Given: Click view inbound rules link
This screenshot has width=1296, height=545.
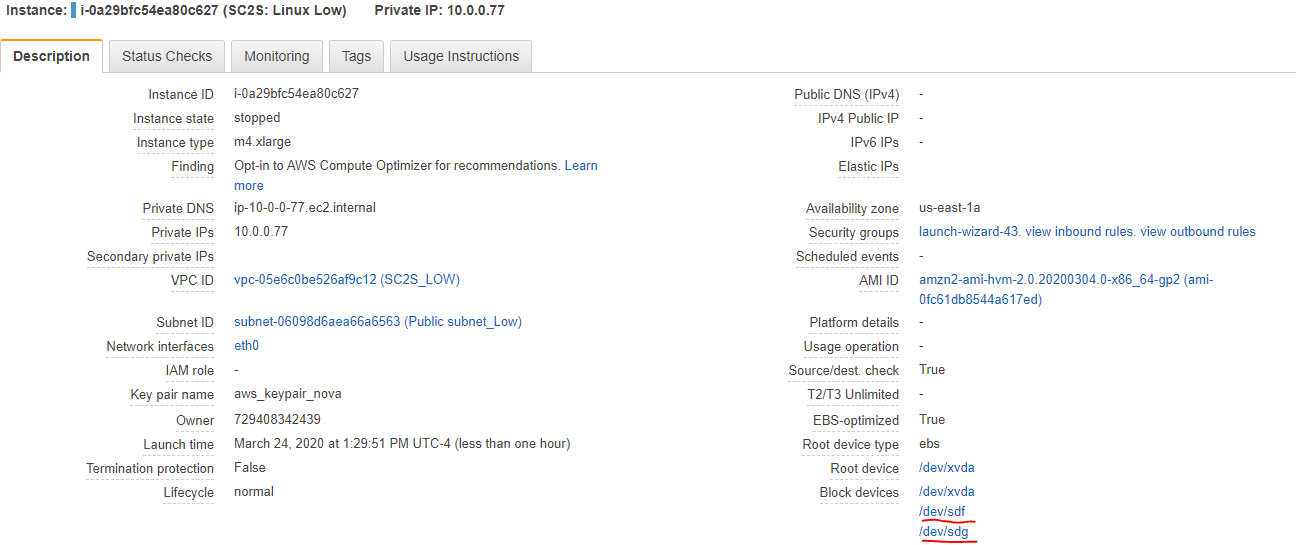Looking at the screenshot, I should pyautogui.click(x=1080, y=232).
